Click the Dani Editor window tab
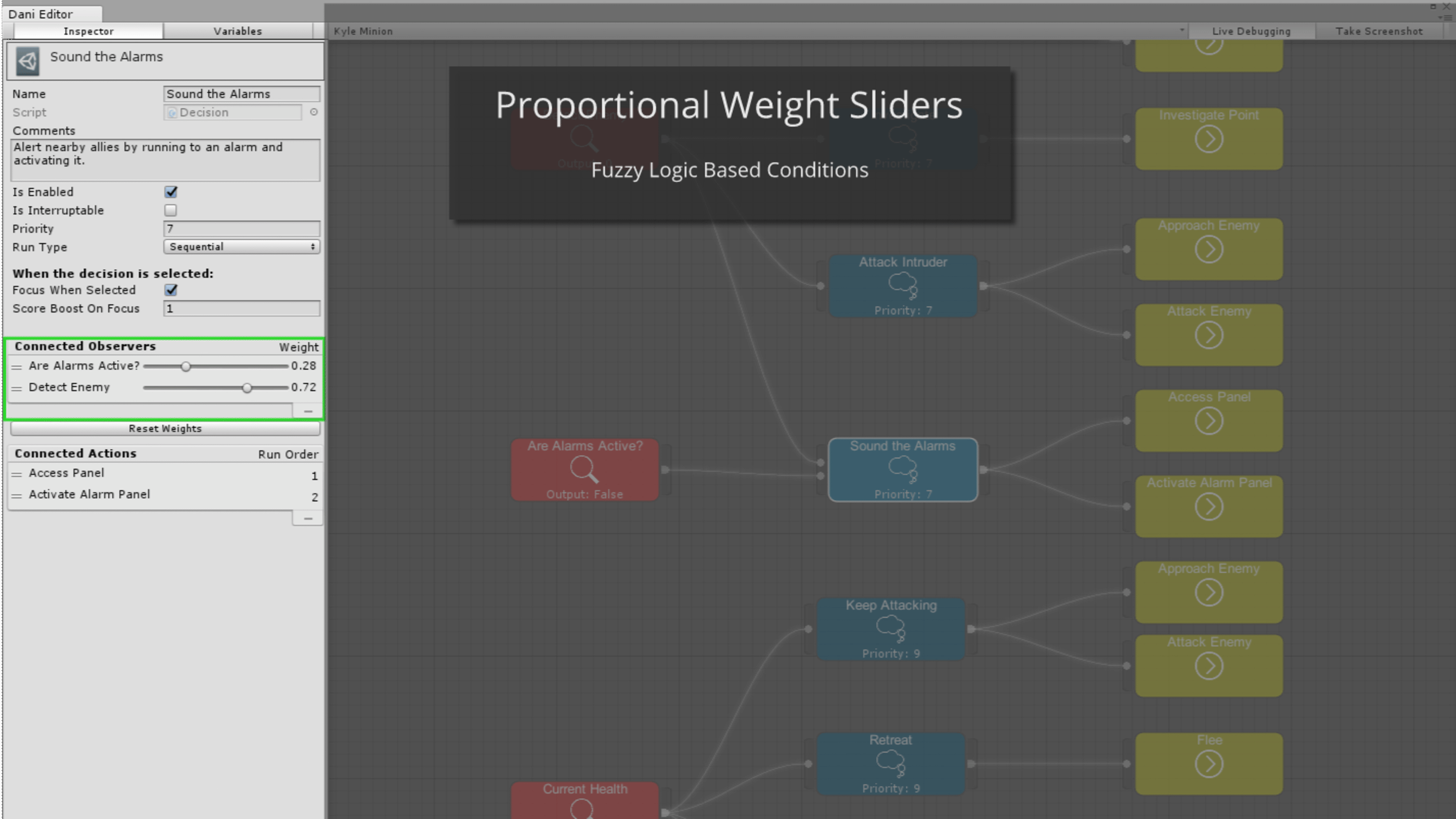This screenshot has width=1456, height=819. 52,14
